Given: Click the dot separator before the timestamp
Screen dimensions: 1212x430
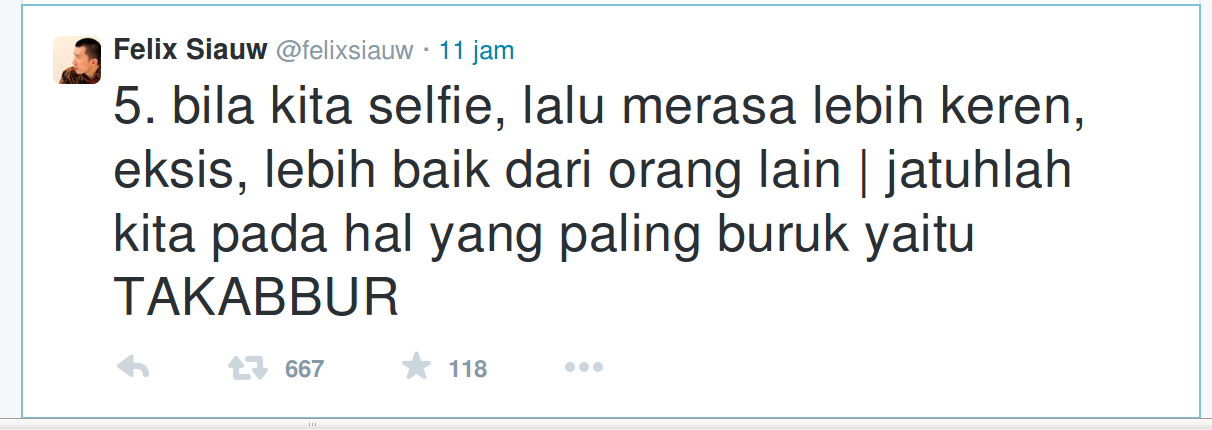Looking at the screenshot, I should click(x=427, y=52).
